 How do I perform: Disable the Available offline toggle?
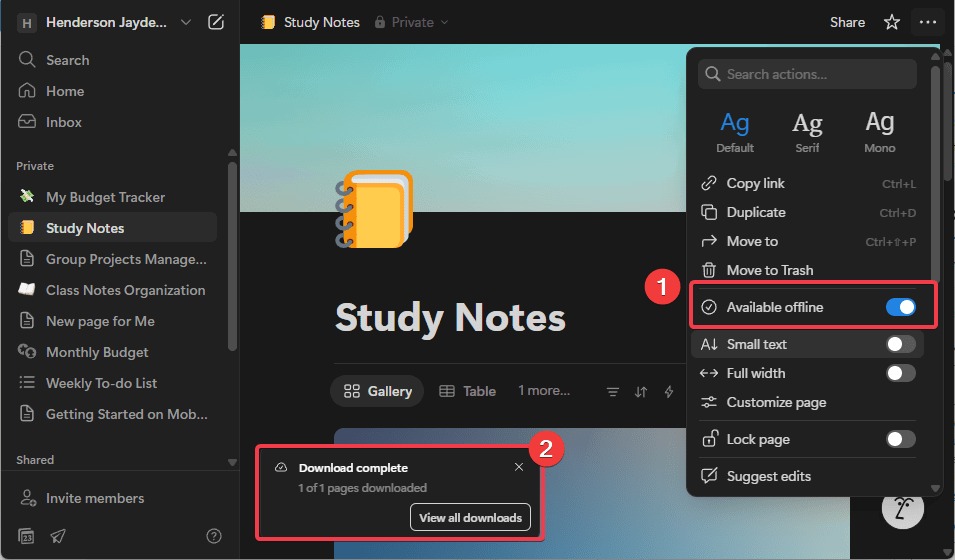click(x=900, y=307)
